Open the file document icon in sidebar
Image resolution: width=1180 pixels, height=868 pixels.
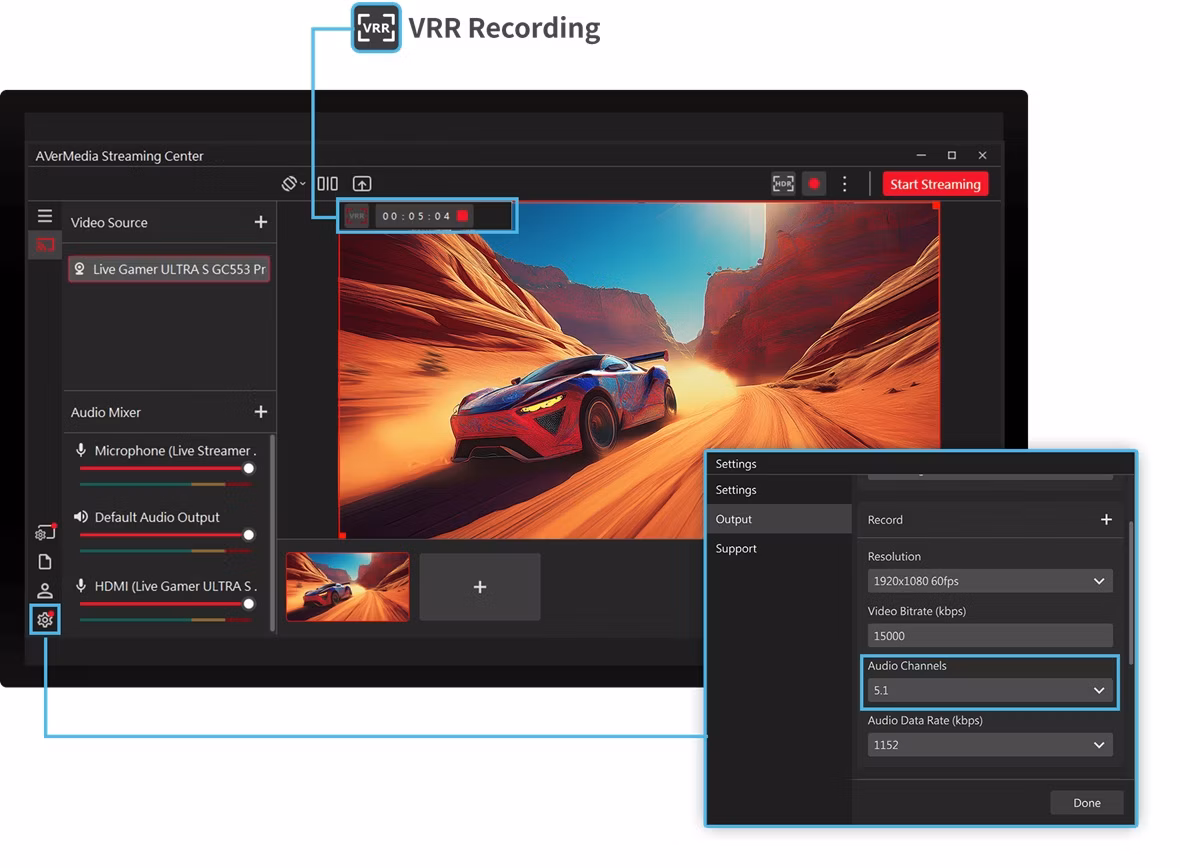pos(45,562)
